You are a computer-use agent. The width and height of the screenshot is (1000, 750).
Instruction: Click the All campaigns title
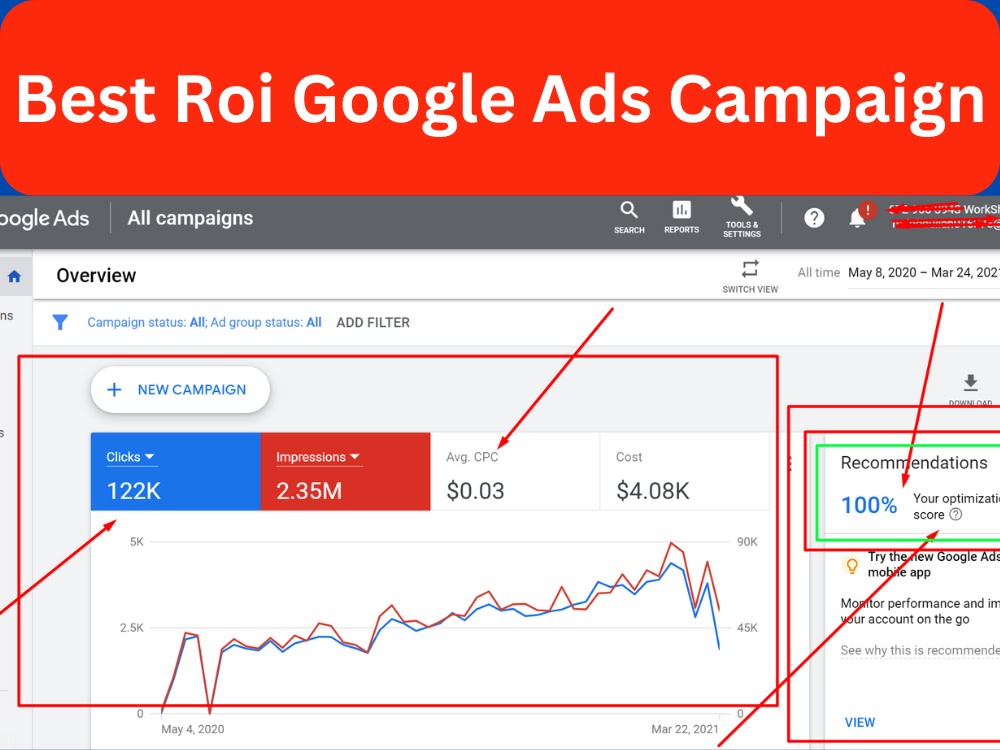[190, 218]
